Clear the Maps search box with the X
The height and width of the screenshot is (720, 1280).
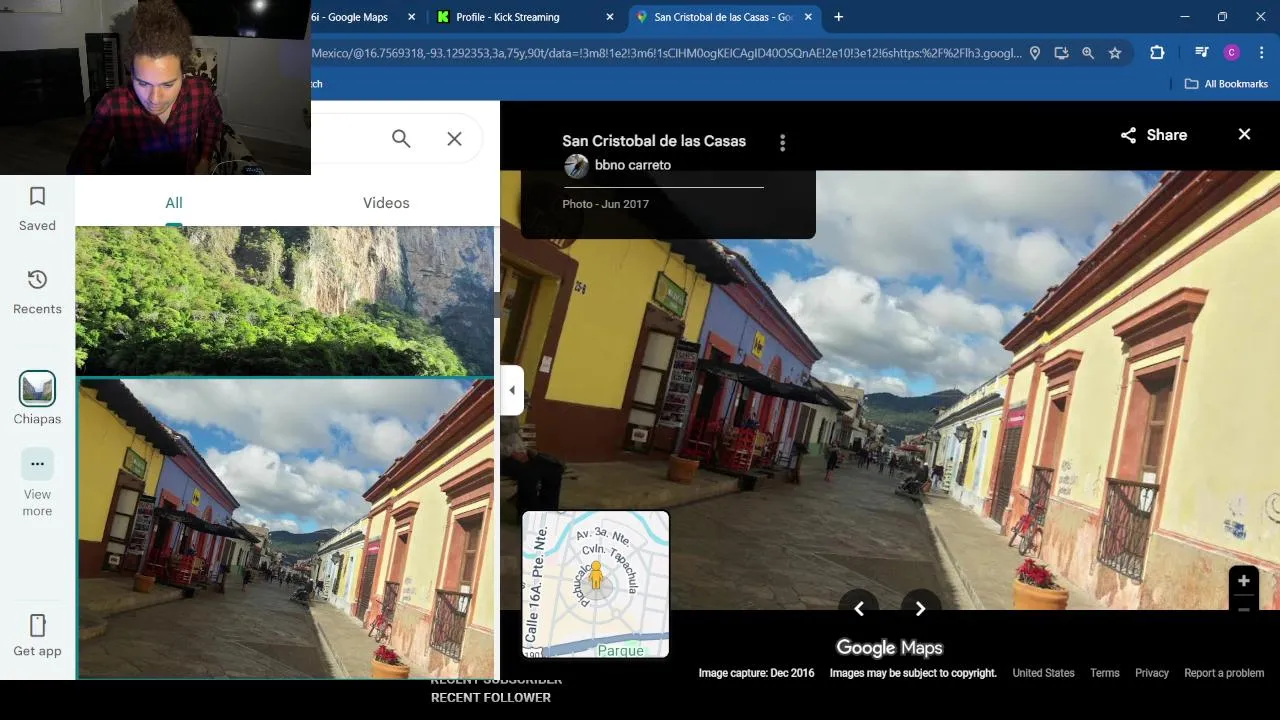(x=454, y=139)
